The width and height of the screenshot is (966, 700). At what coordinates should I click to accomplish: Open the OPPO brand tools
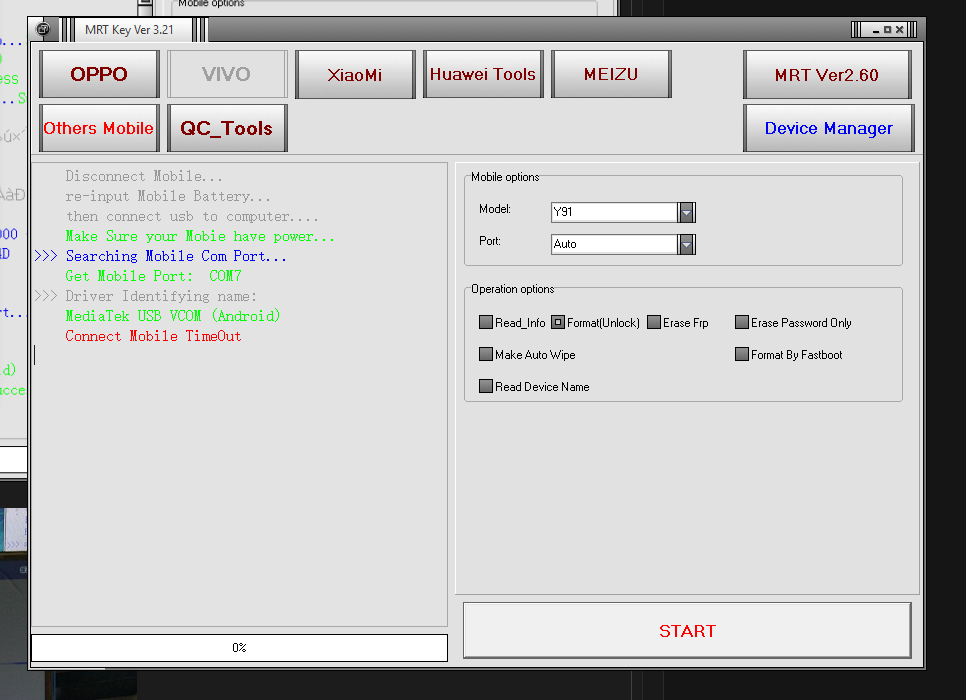coord(99,74)
